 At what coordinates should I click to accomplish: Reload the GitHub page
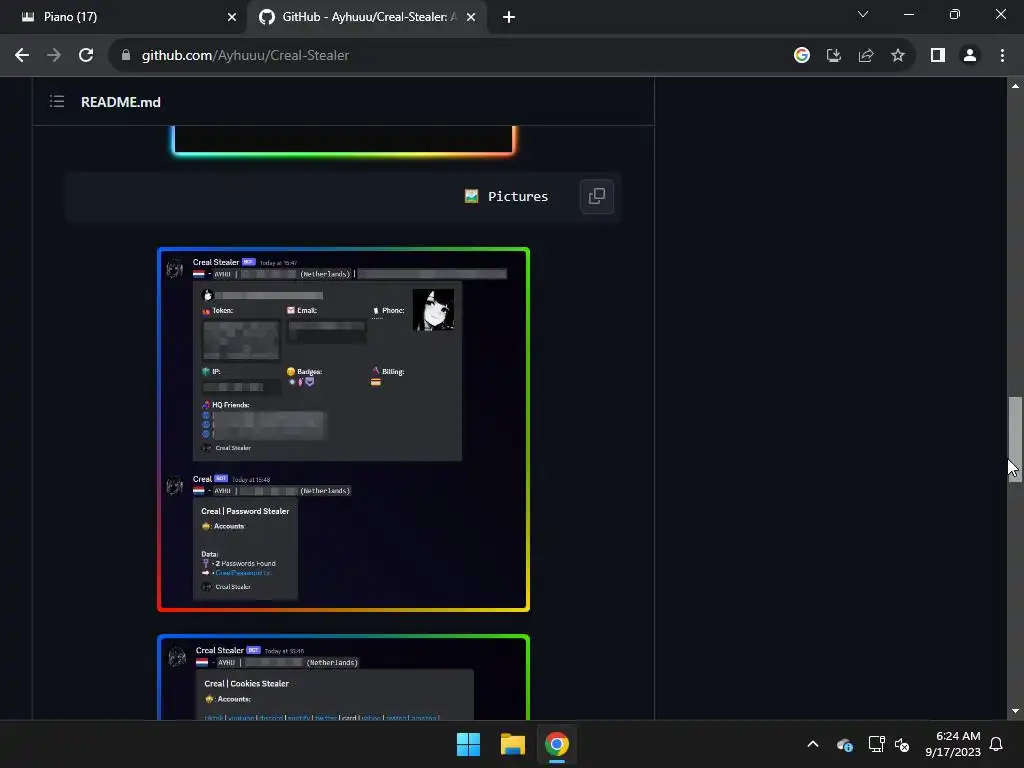click(x=86, y=56)
